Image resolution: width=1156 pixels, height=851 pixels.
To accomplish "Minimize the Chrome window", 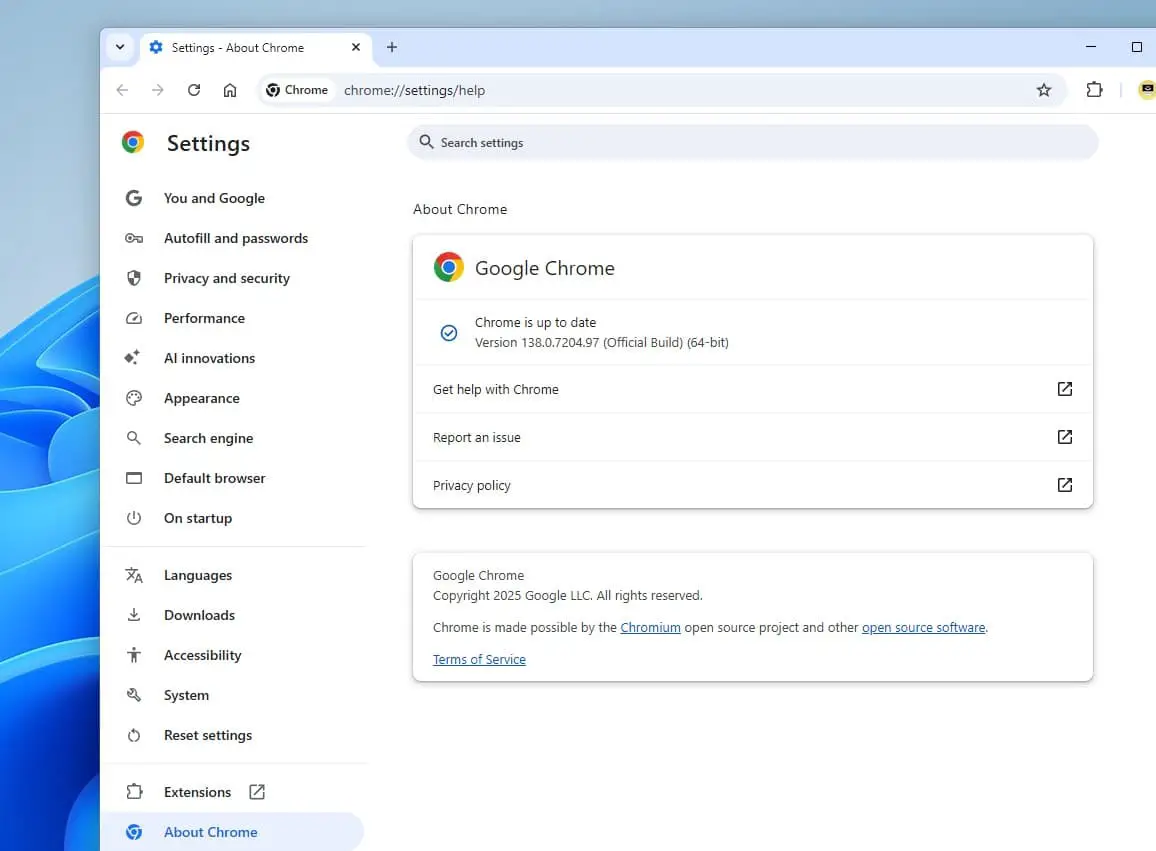I will coord(1091,46).
